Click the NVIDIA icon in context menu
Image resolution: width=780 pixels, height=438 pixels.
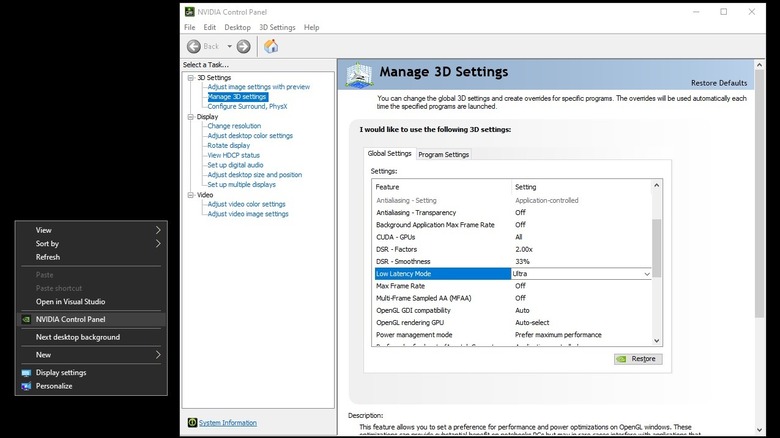tap(26, 319)
